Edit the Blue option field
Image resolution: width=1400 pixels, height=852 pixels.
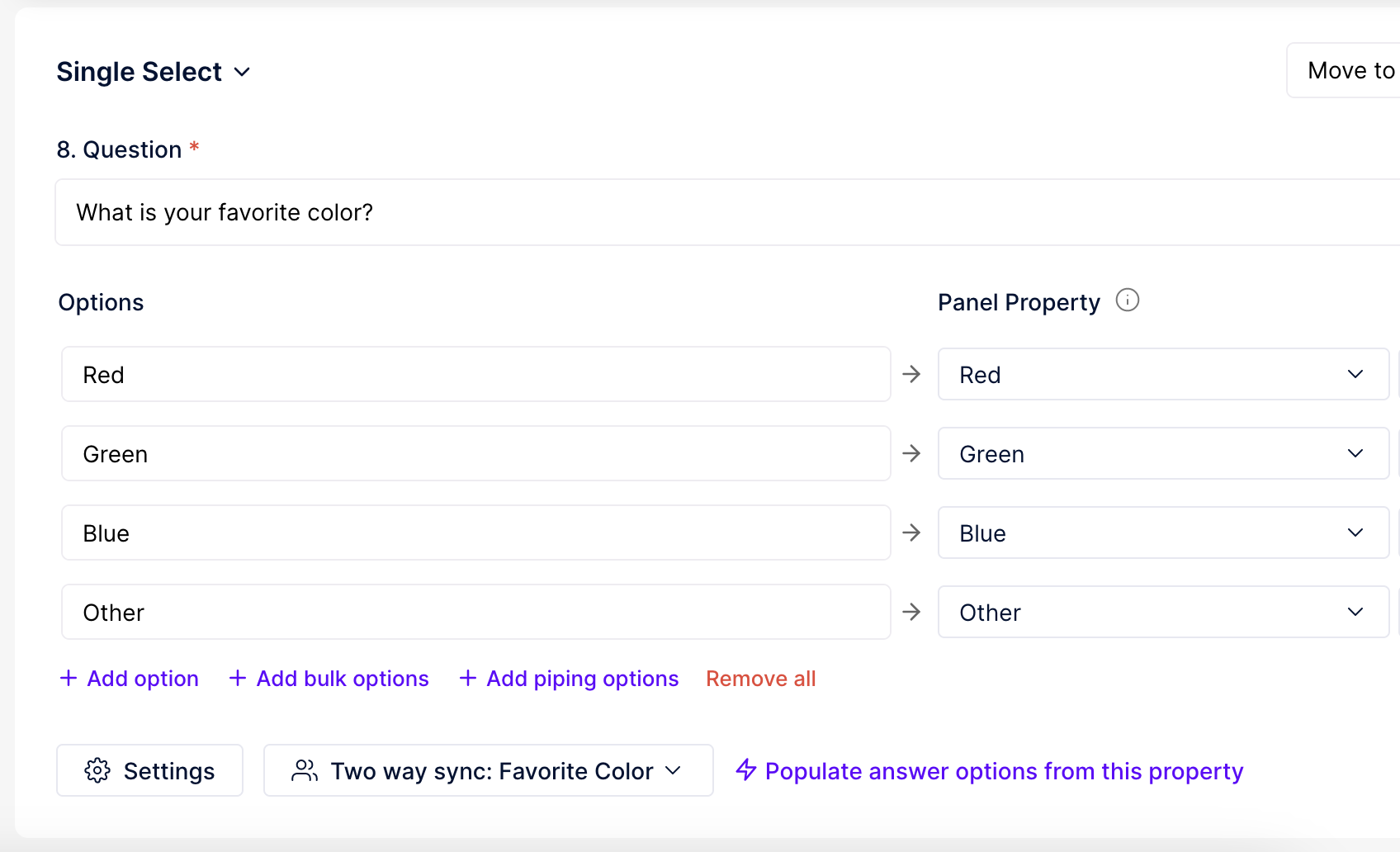476,532
